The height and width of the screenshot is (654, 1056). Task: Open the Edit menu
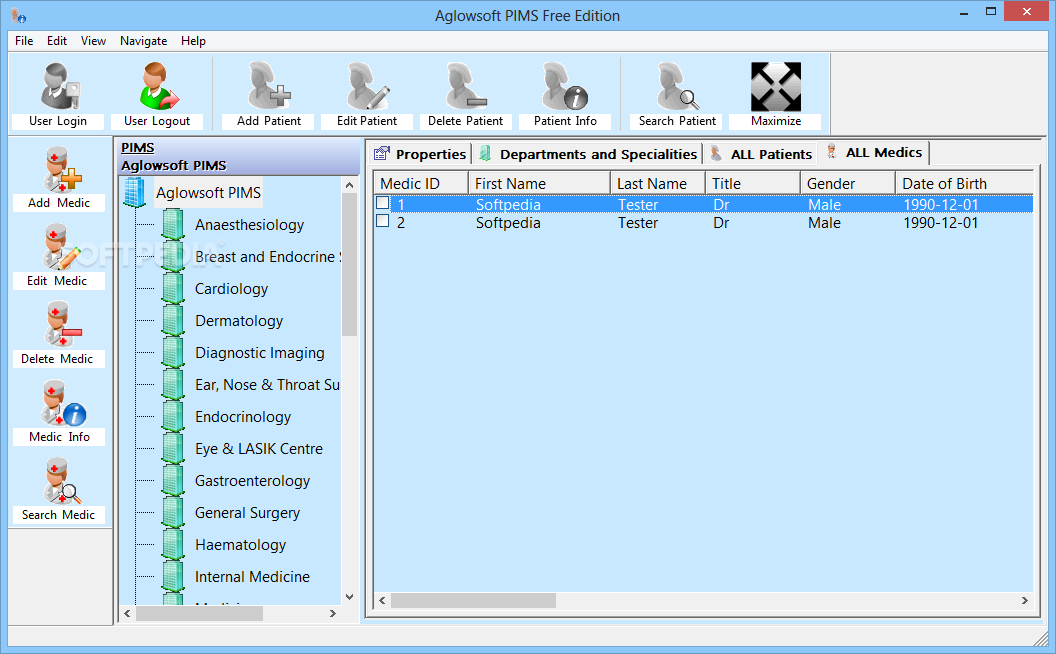[57, 41]
